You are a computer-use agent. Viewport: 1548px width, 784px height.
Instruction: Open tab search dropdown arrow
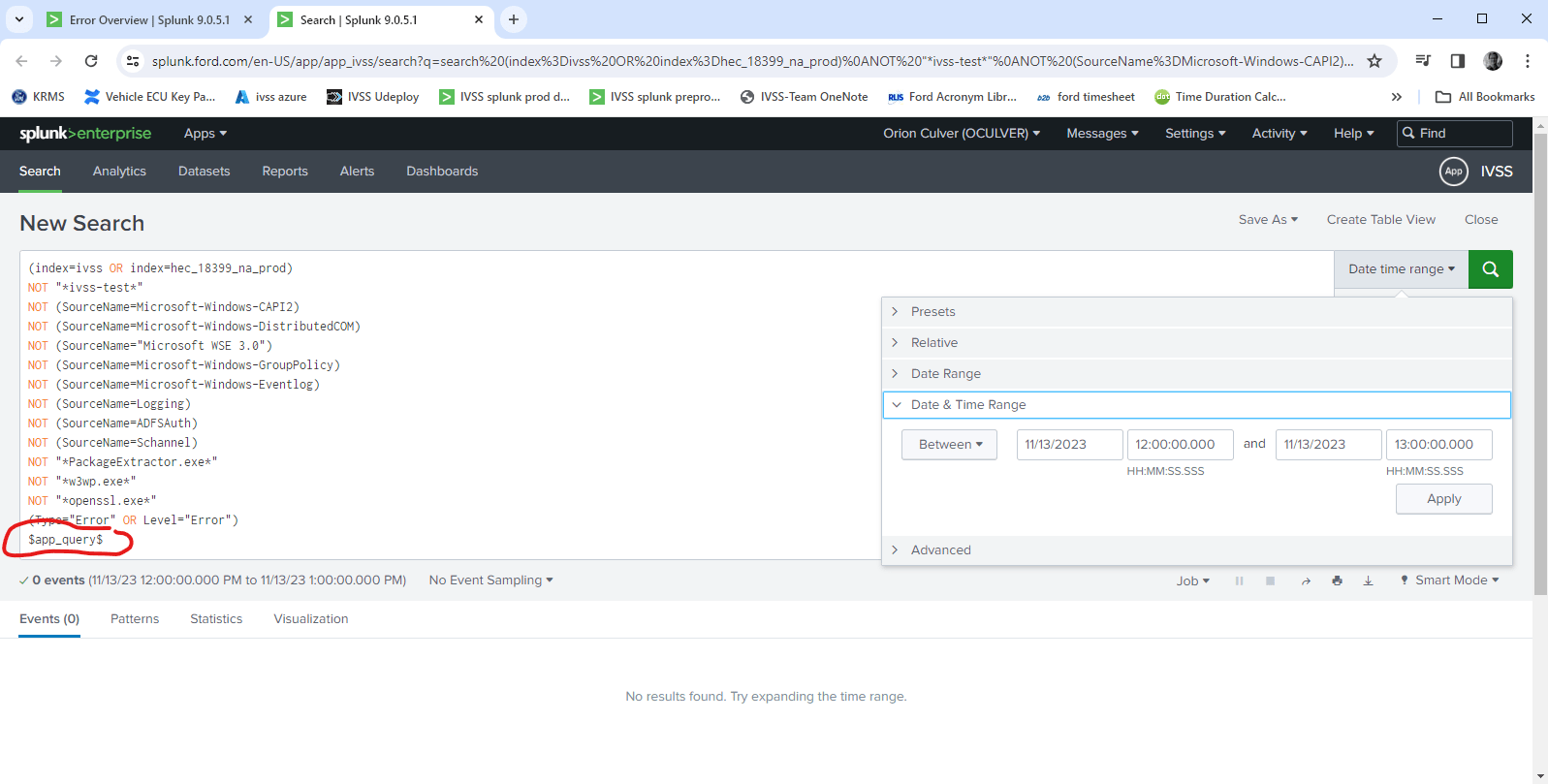tap(19, 19)
